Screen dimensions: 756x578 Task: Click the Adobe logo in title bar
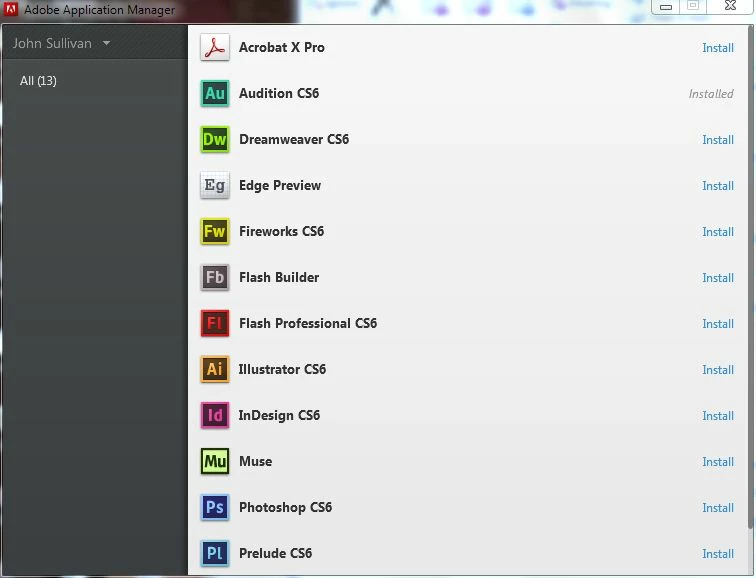coord(10,9)
